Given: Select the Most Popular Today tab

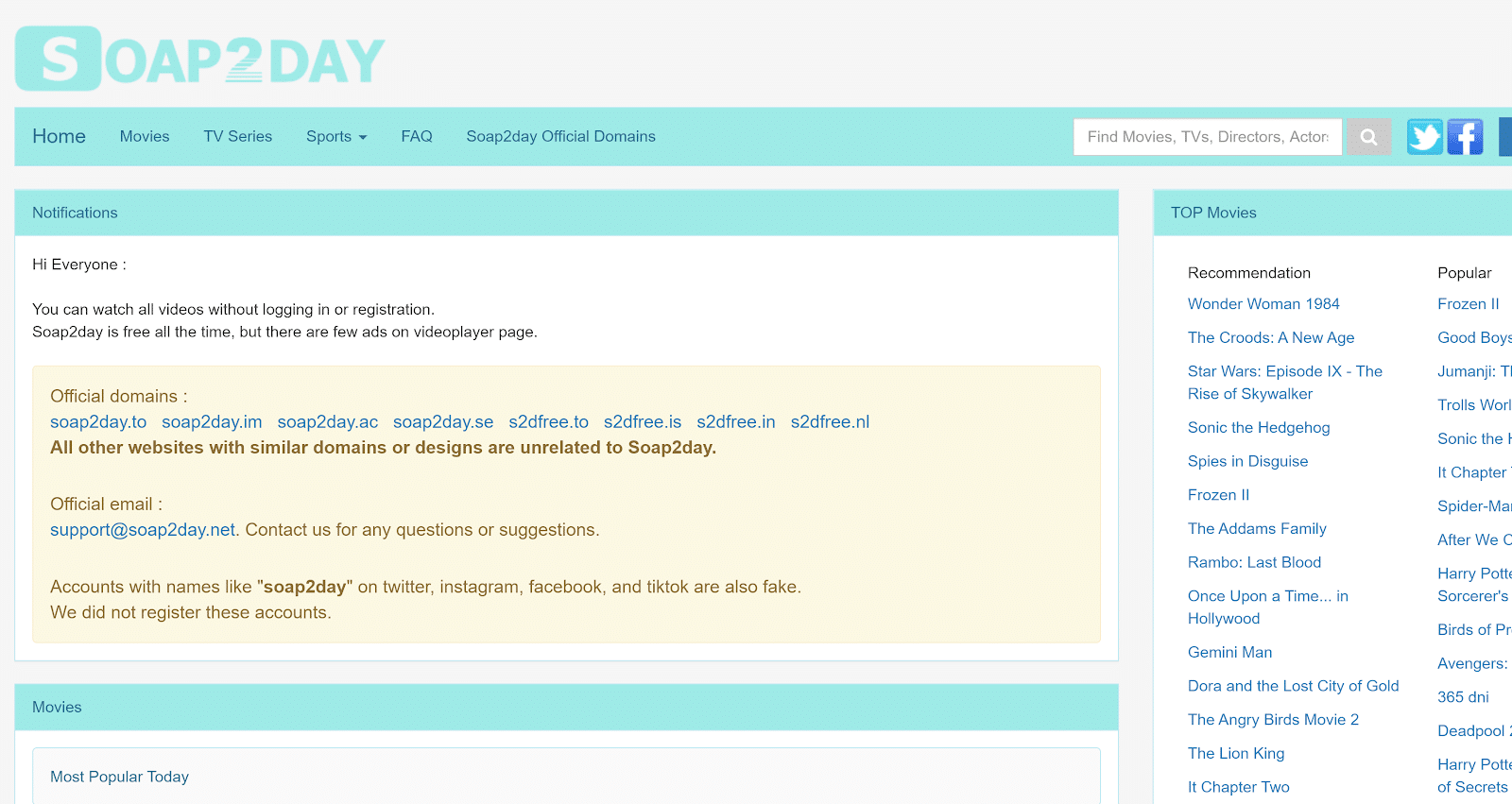Looking at the screenshot, I should (119, 777).
